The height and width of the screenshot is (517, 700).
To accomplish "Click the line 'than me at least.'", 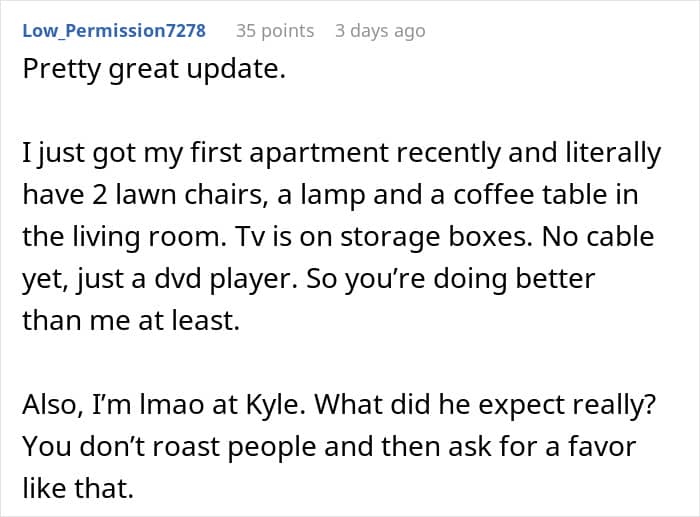I will tap(131, 320).
